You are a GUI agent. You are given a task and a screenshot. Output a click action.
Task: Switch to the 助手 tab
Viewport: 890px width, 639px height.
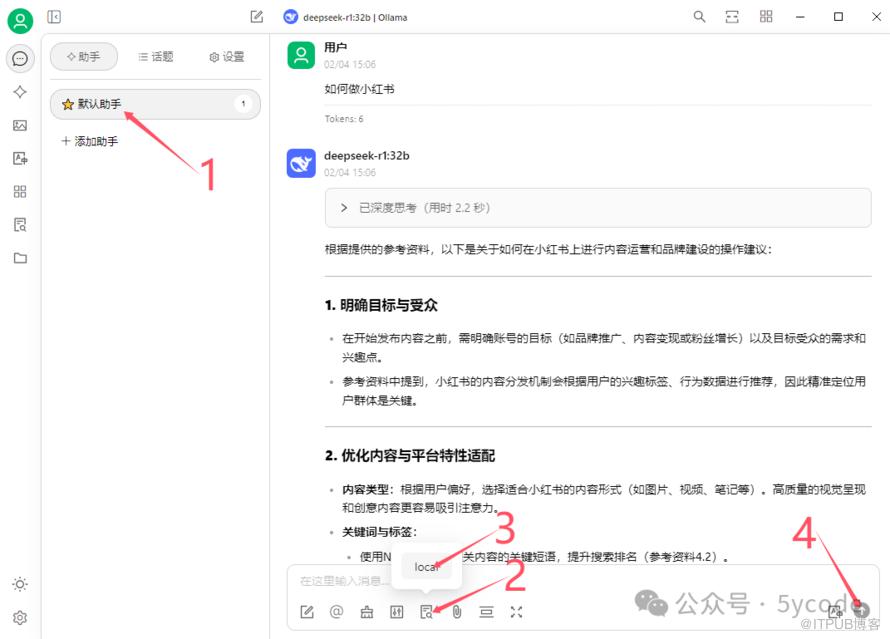point(84,57)
